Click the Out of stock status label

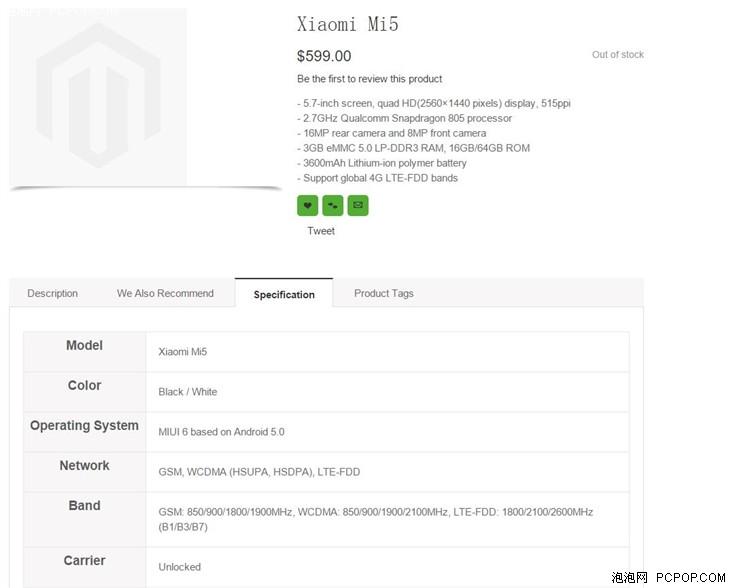coord(617,55)
